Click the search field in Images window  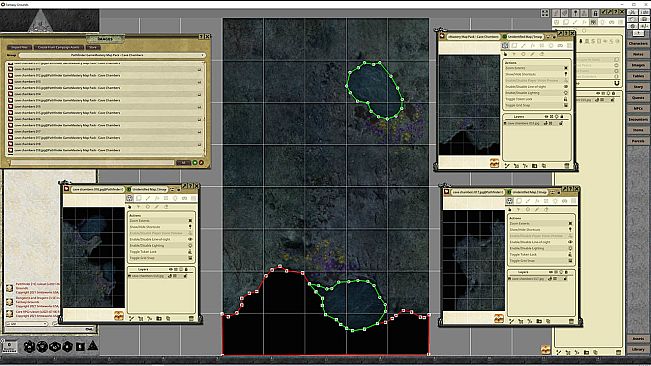coord(92,163)
